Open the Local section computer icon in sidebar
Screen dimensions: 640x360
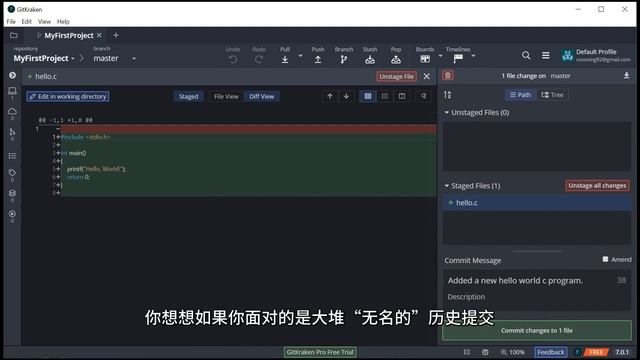[x=12, y=91]
